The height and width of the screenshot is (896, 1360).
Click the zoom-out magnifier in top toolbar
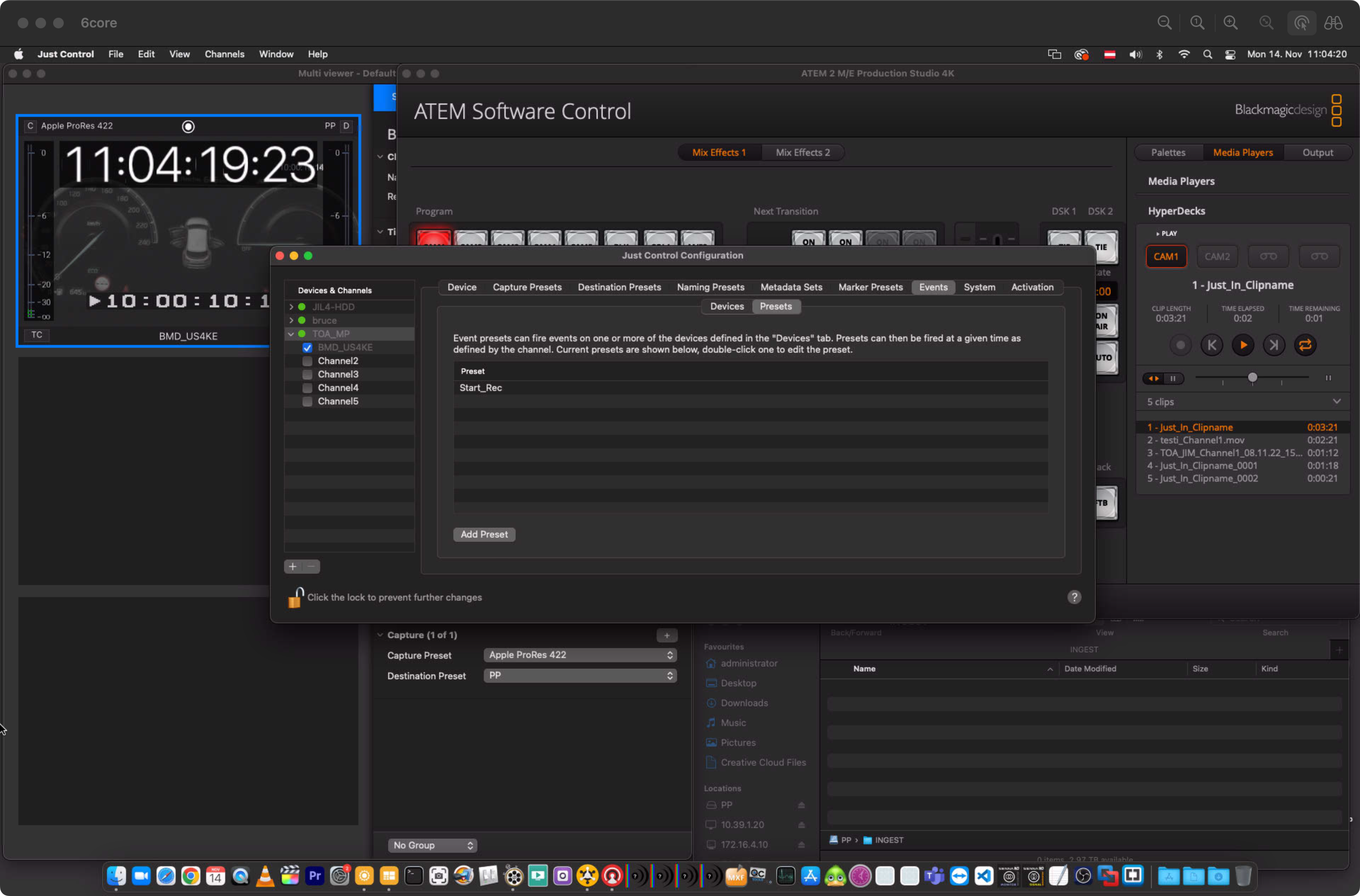[x=1164, y=23]
